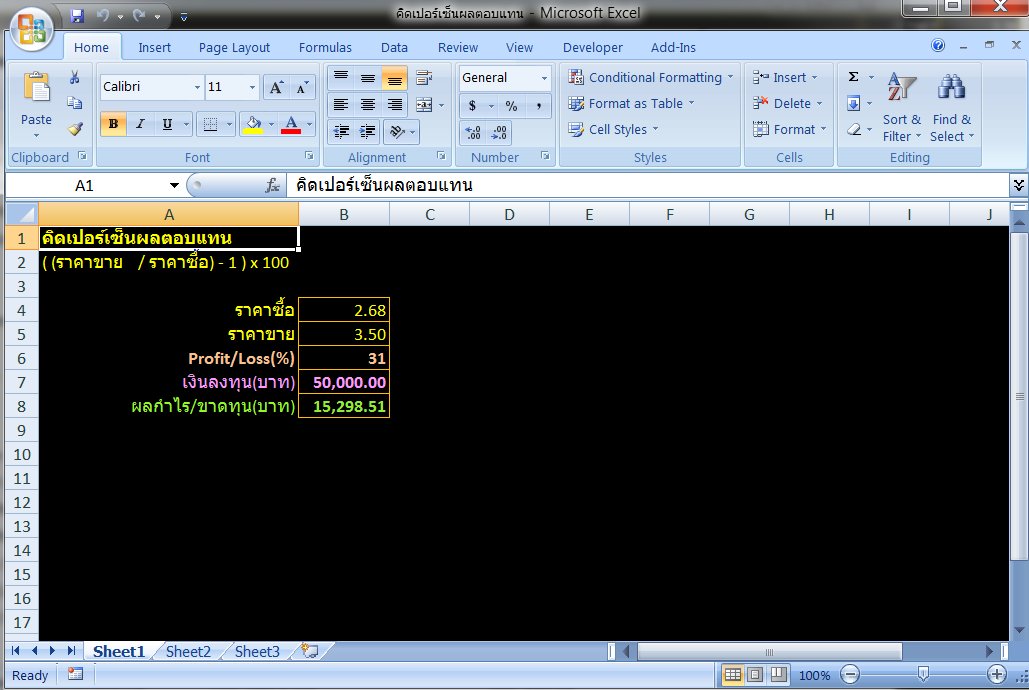This screenshot has width=1029, height=690.
Task: Save the workbook from Quick Access toolbar
Action: [x=77, y=15]
